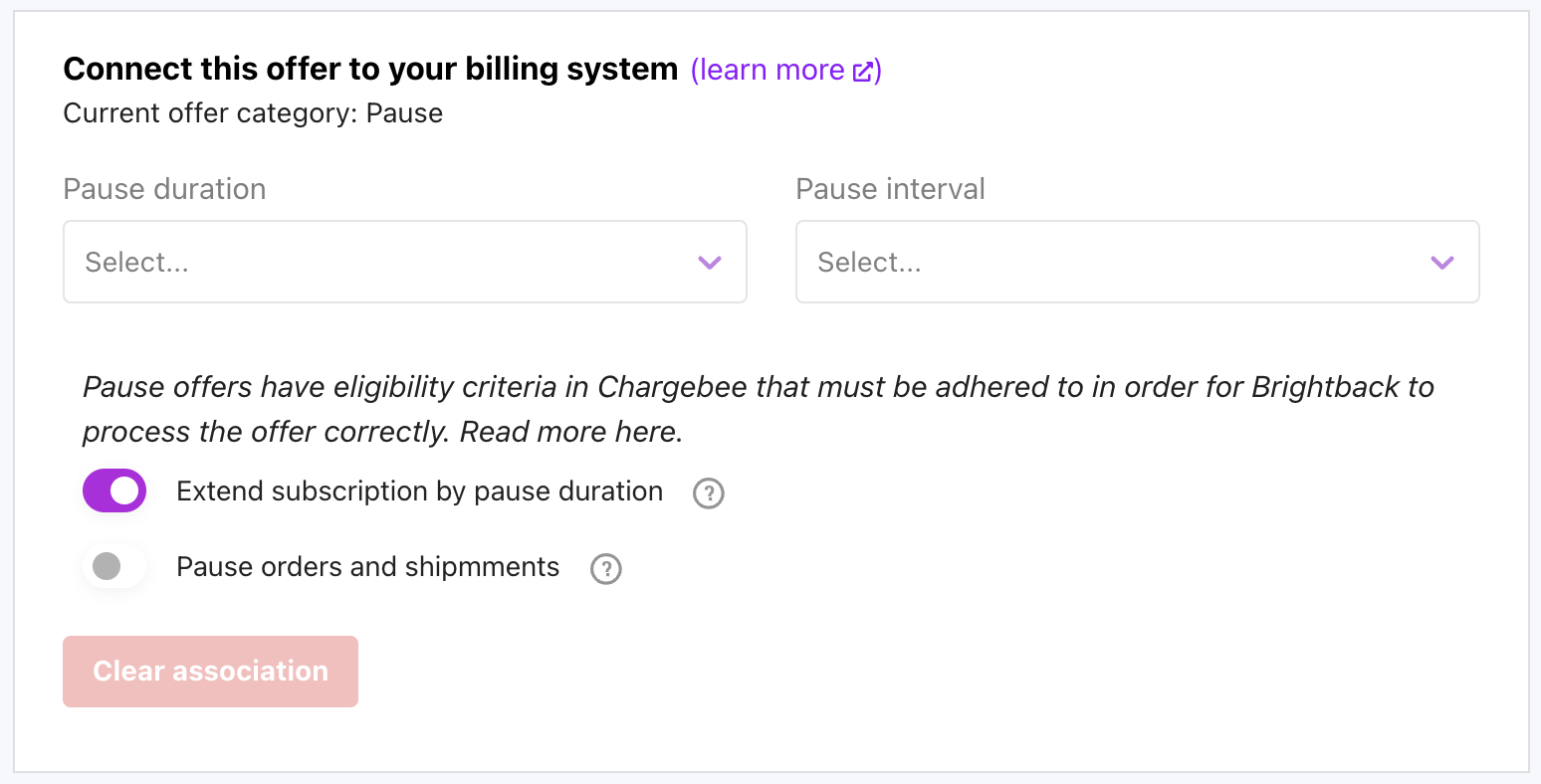This screenshot has height=784, width=1541.
Task: Click the 'Connect this offer to your billing system' heading
Action: pos(370,70)
